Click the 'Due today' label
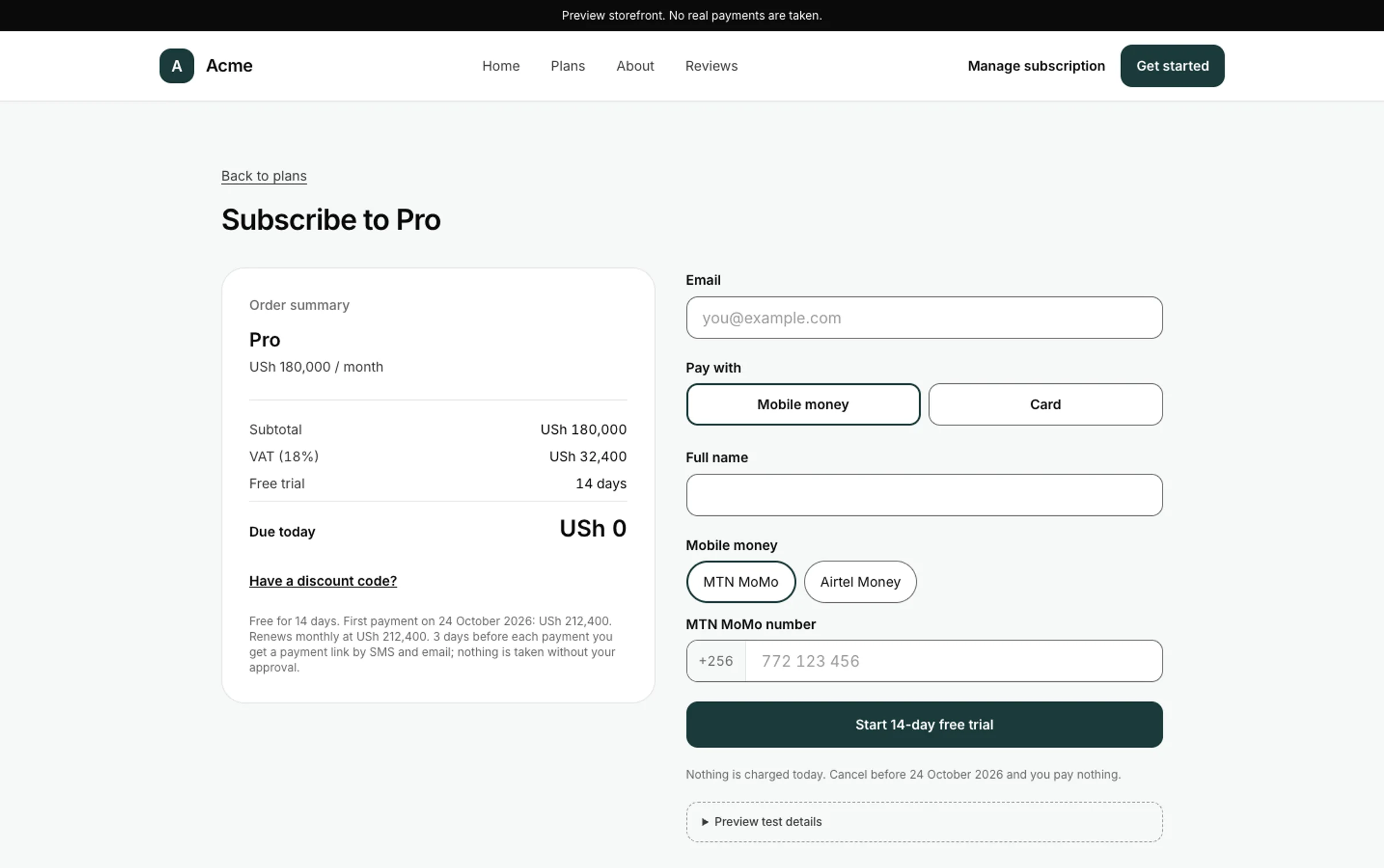This screenshot has width=1384, height=868. coord(282,532)
